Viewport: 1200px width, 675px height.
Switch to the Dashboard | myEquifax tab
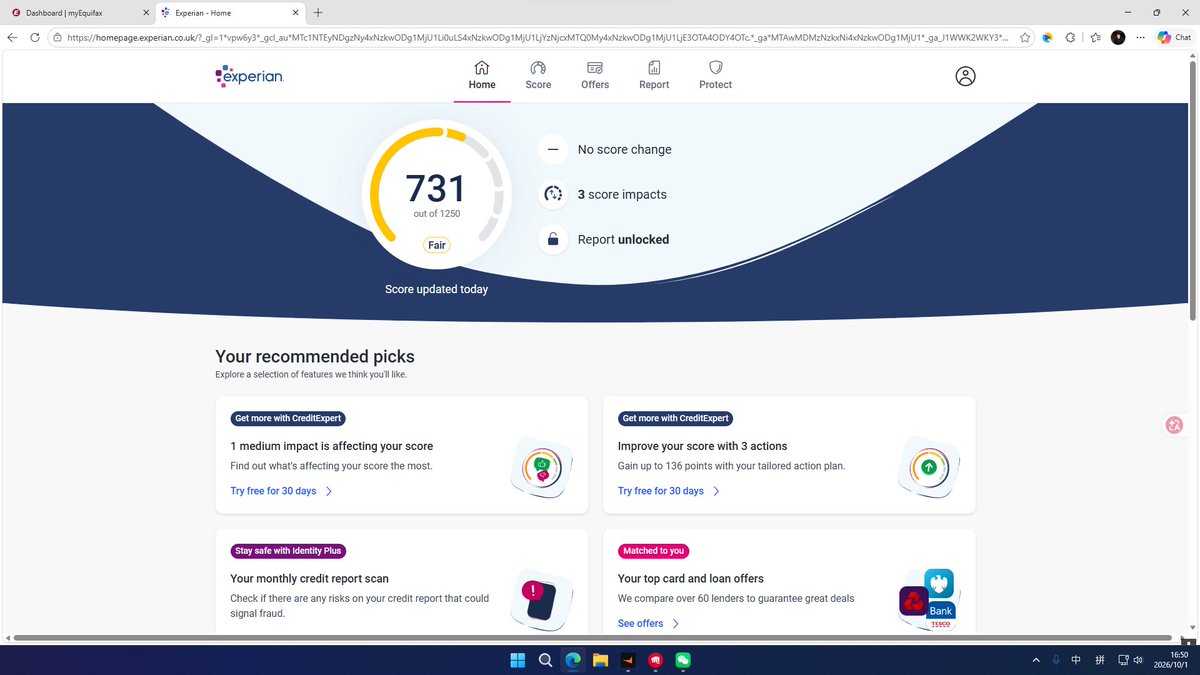(77, 12)
